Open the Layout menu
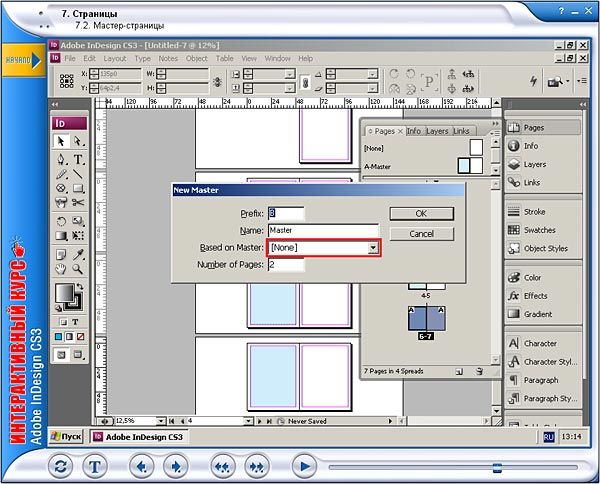This screenshot has width=600, height=484. click(114, 59)
